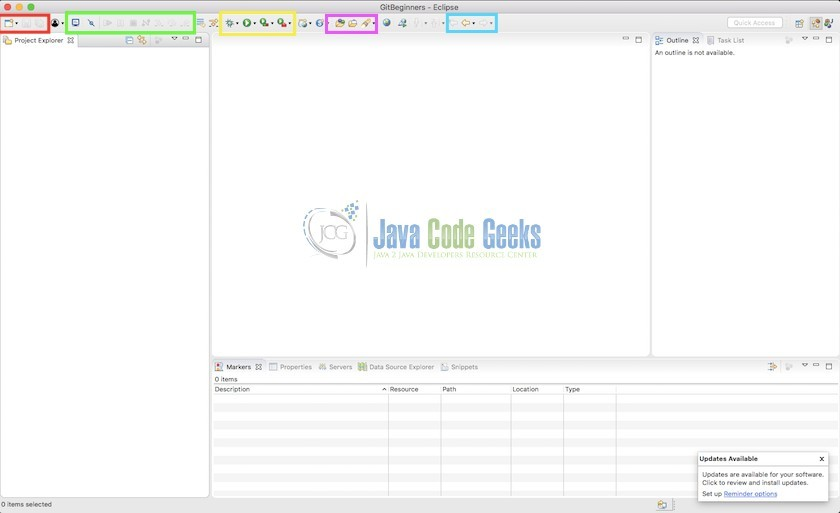Click the filter icon in Markers toolbar
This screenshot has height=513, width=840.
[x=772, y=367]
